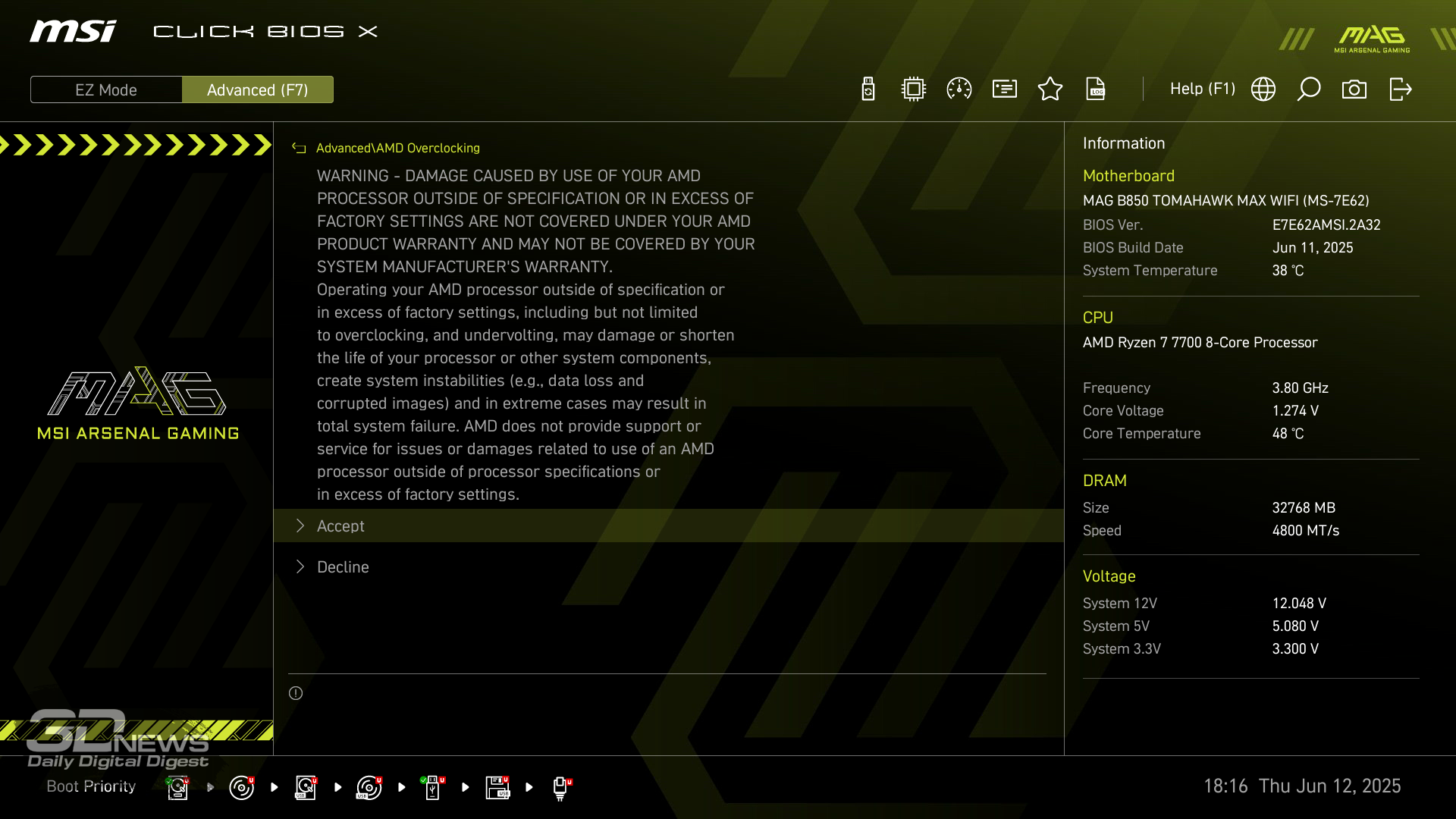Viewport: 1456px width, 819px height.
Task: Select the USB CD/DVD boot icon
Action: click(369, 787)
